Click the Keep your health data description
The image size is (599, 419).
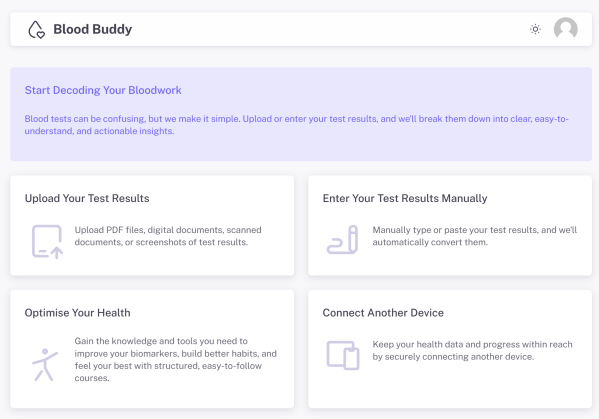click(x=473, y=350)
